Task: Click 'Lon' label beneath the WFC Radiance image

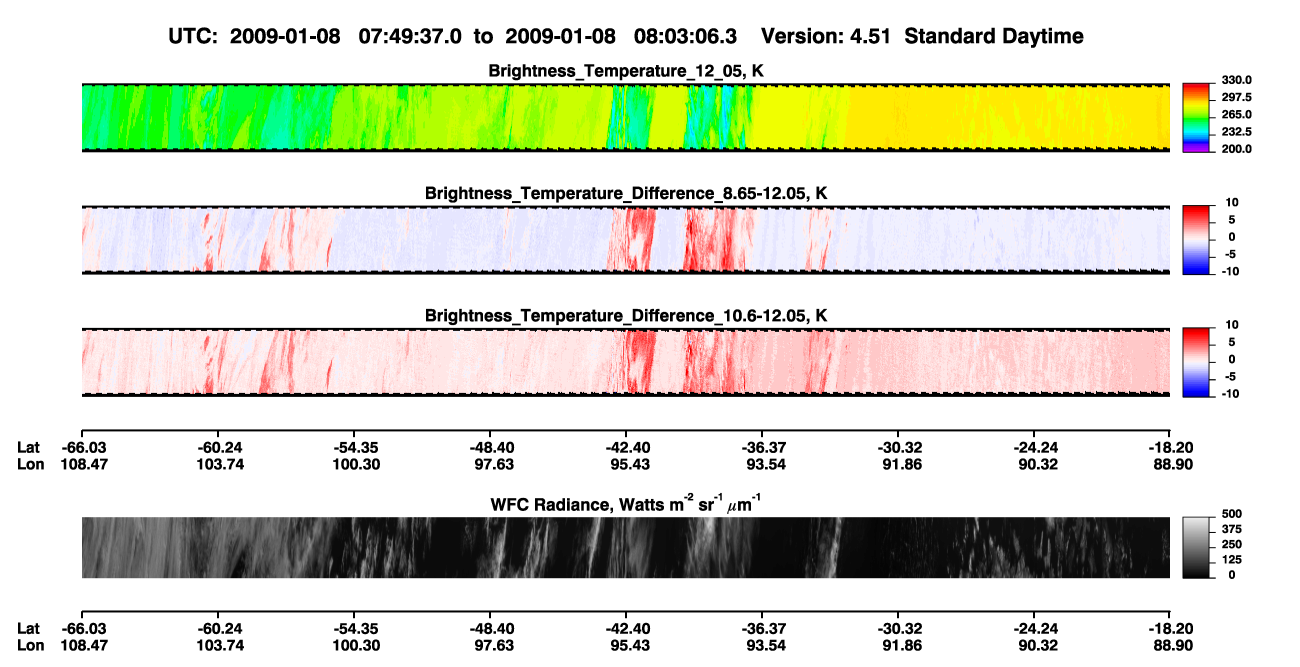Action: tap(30, 645)
